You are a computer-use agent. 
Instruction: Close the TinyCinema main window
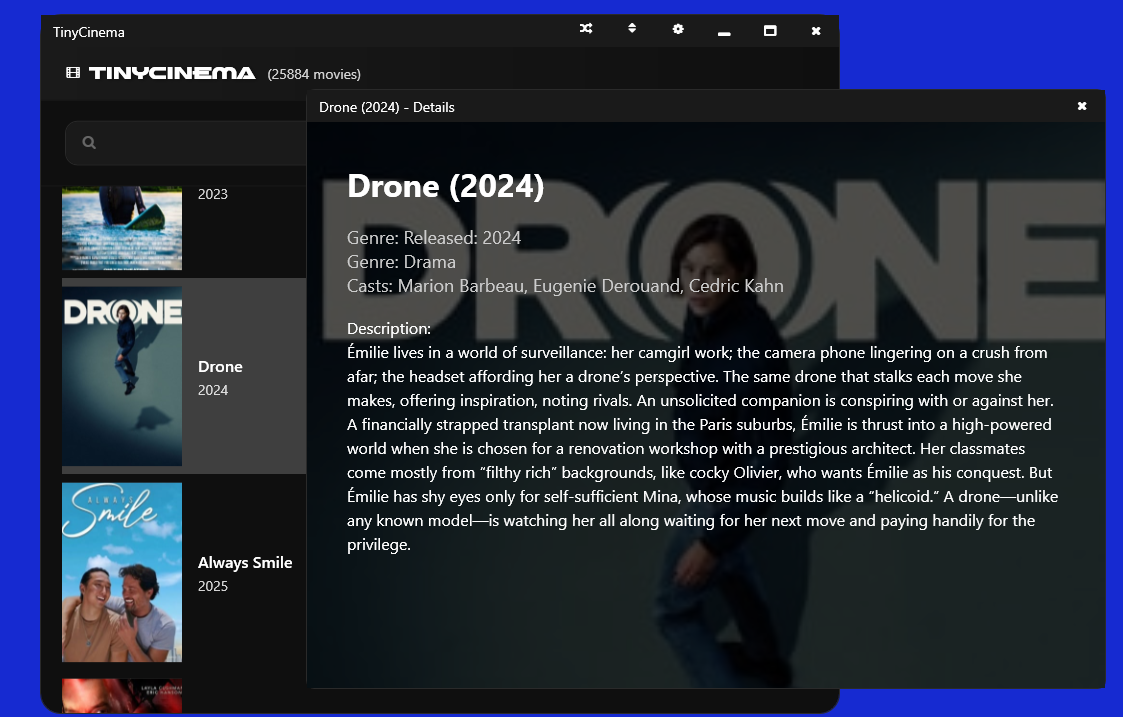(816, 31)
